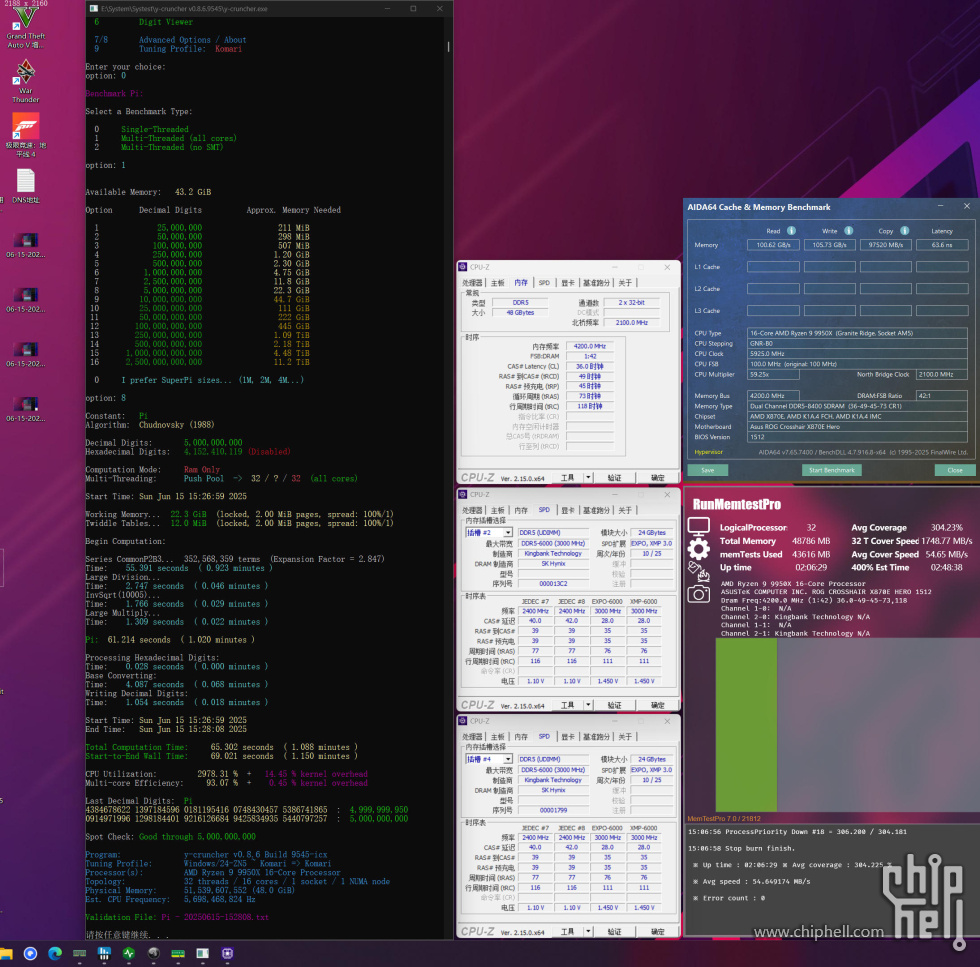The height and width of the screenshot is (967, 980).
Task: Click 'Multi-Threaded (no SMT)' option in y-cruncher
Action: coord(172,147)
